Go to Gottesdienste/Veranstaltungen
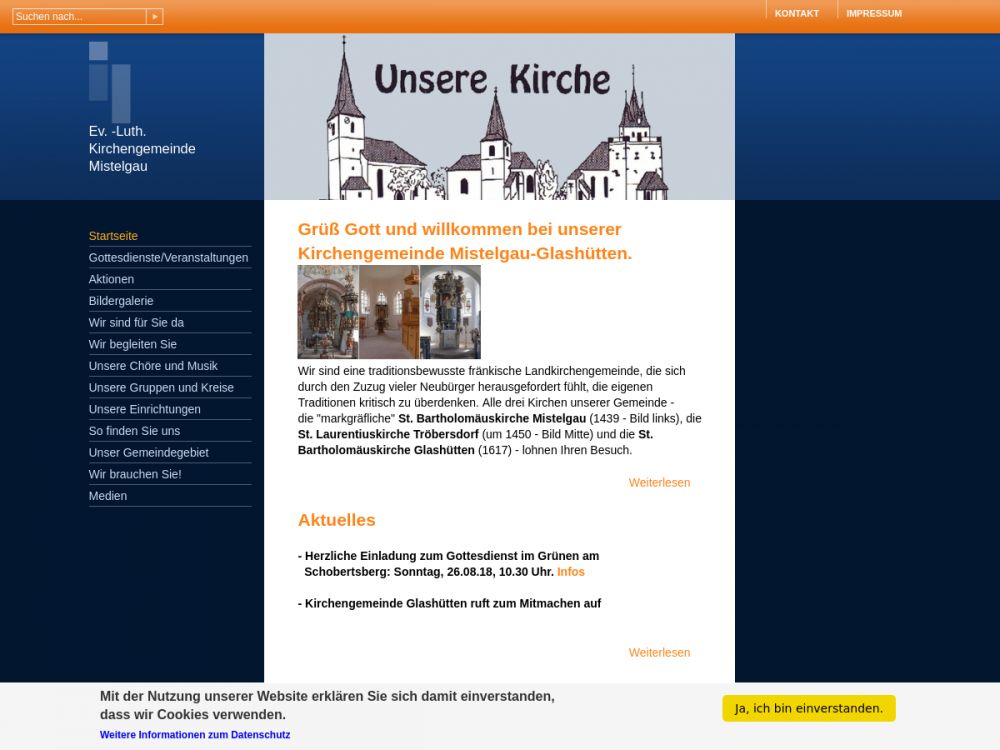The width and height of the screenshot is (1000, 750). 168,258
